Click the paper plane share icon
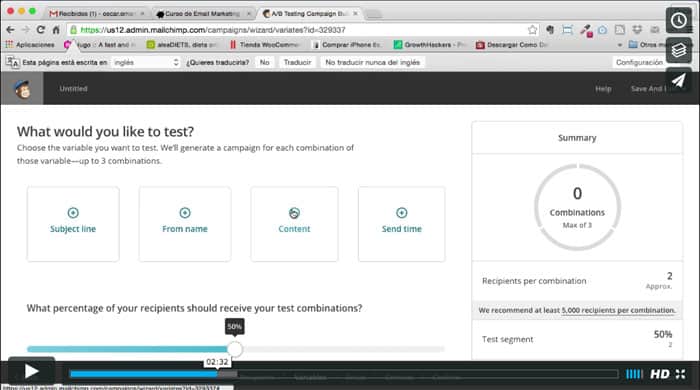Viewport: 700px width, 390px height. (x=679, y=80)
